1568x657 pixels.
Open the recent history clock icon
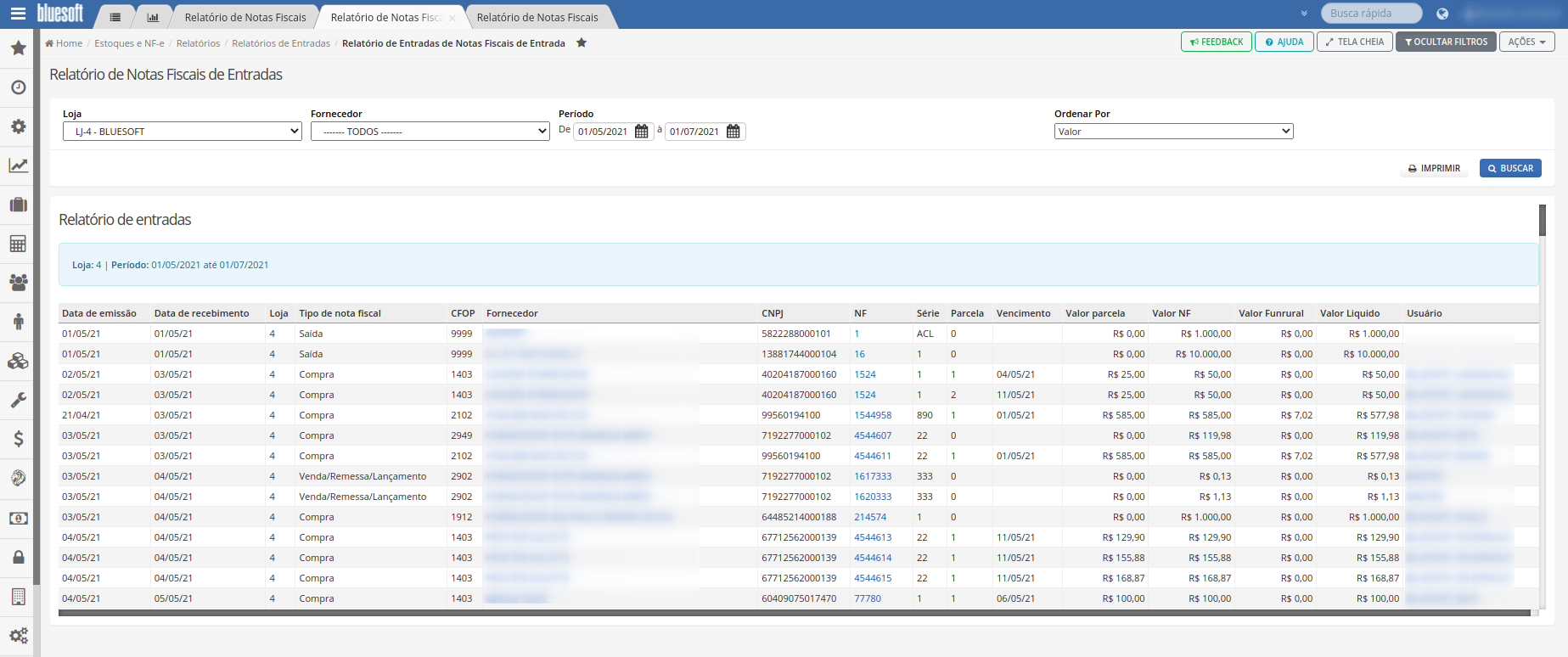click(x=18, y=87)
